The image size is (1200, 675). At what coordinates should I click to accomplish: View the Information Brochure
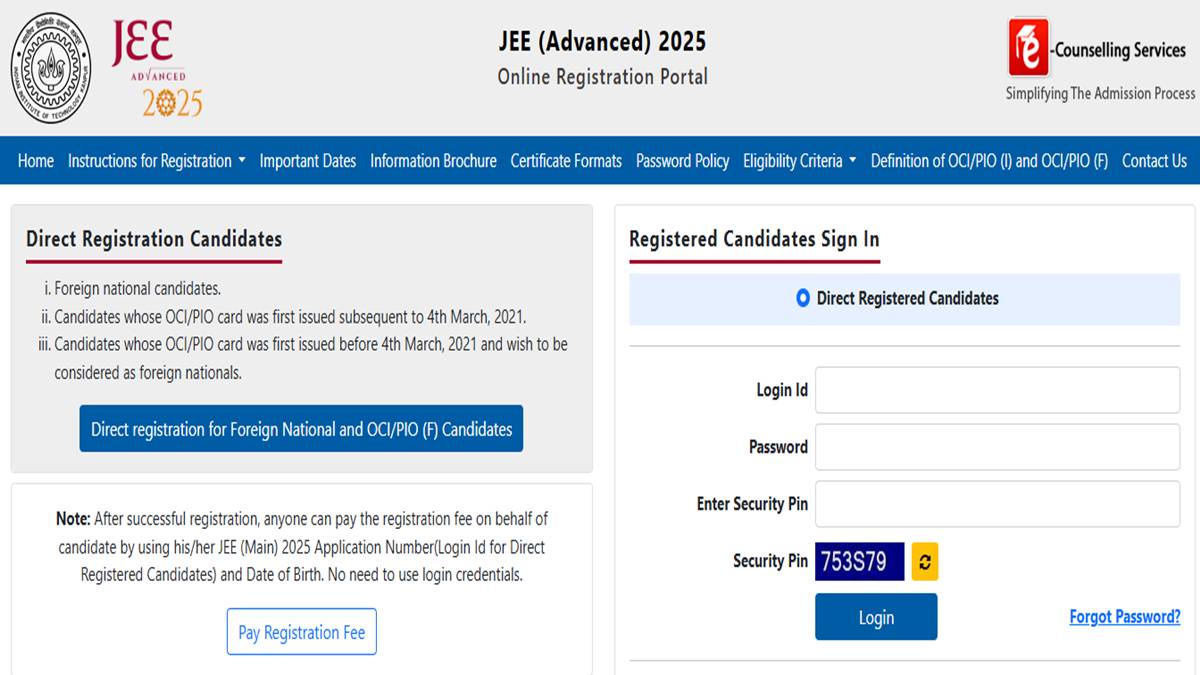click(x=433, y=160)
